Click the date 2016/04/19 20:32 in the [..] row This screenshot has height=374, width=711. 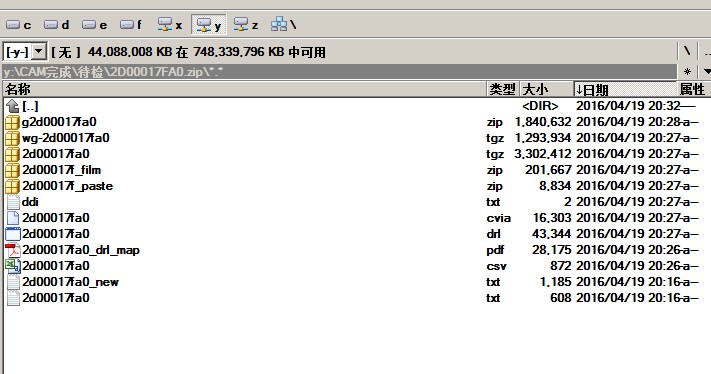[x=628, y=106]
